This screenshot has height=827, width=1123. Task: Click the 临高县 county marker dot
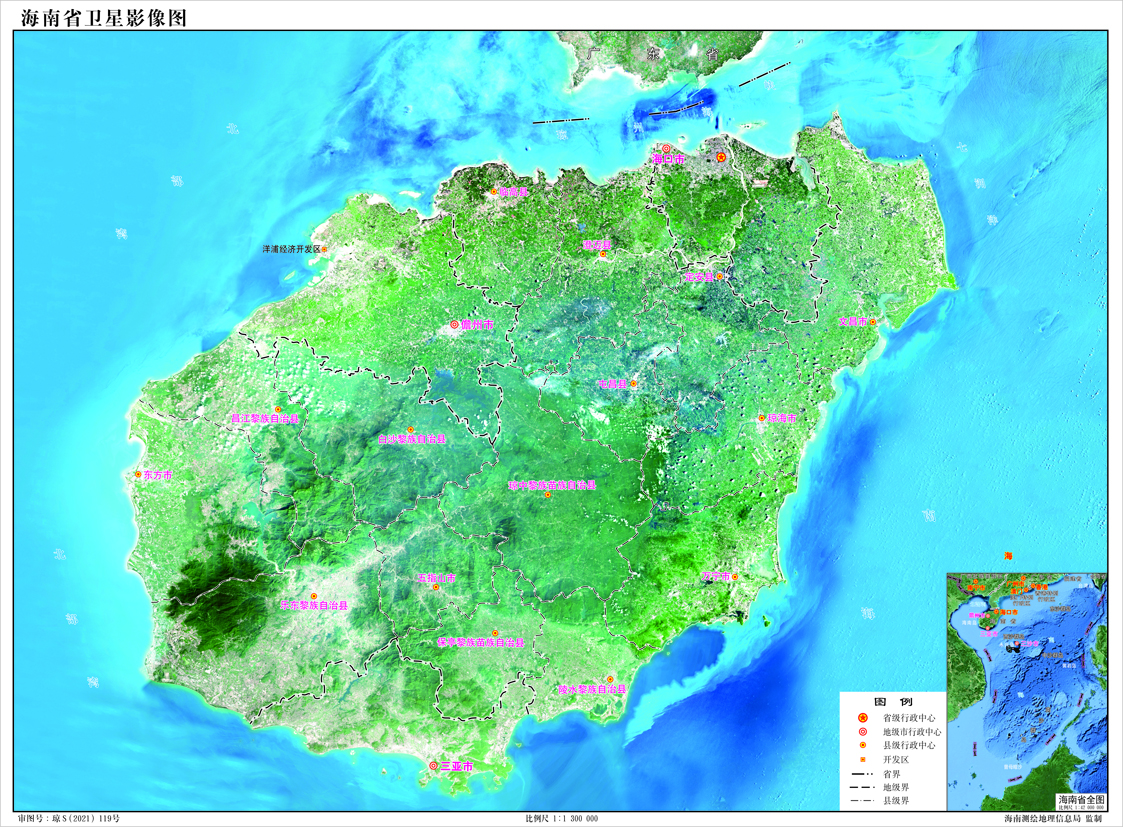493,192
